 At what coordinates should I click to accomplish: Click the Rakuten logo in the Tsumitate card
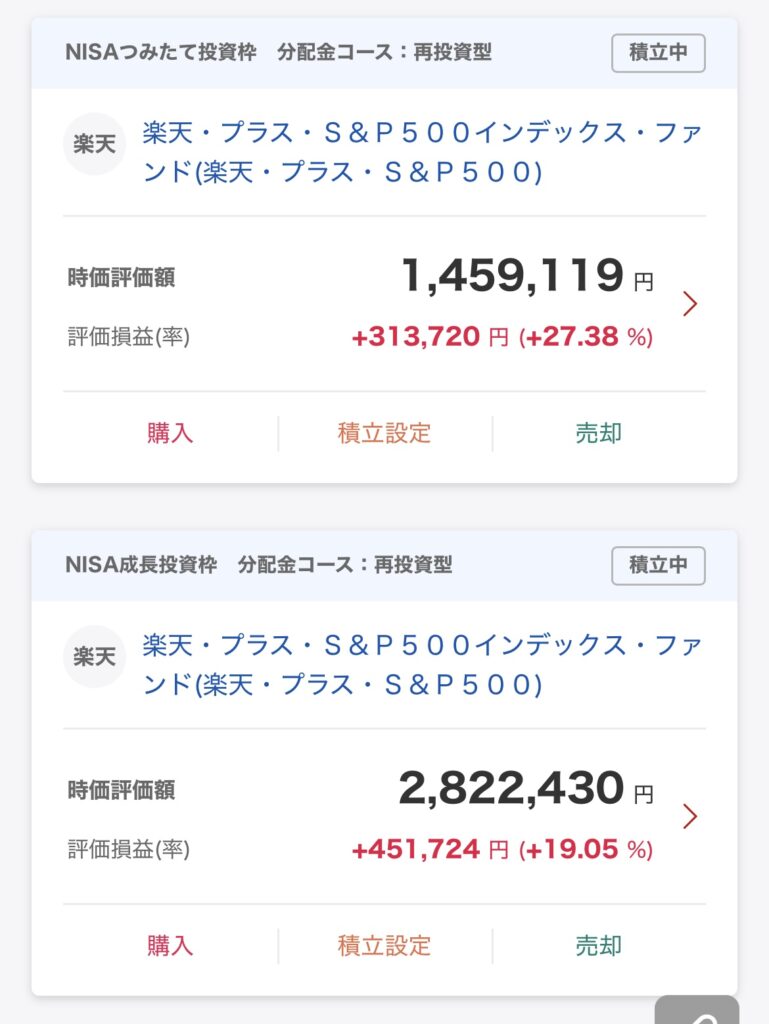point(95,145)
